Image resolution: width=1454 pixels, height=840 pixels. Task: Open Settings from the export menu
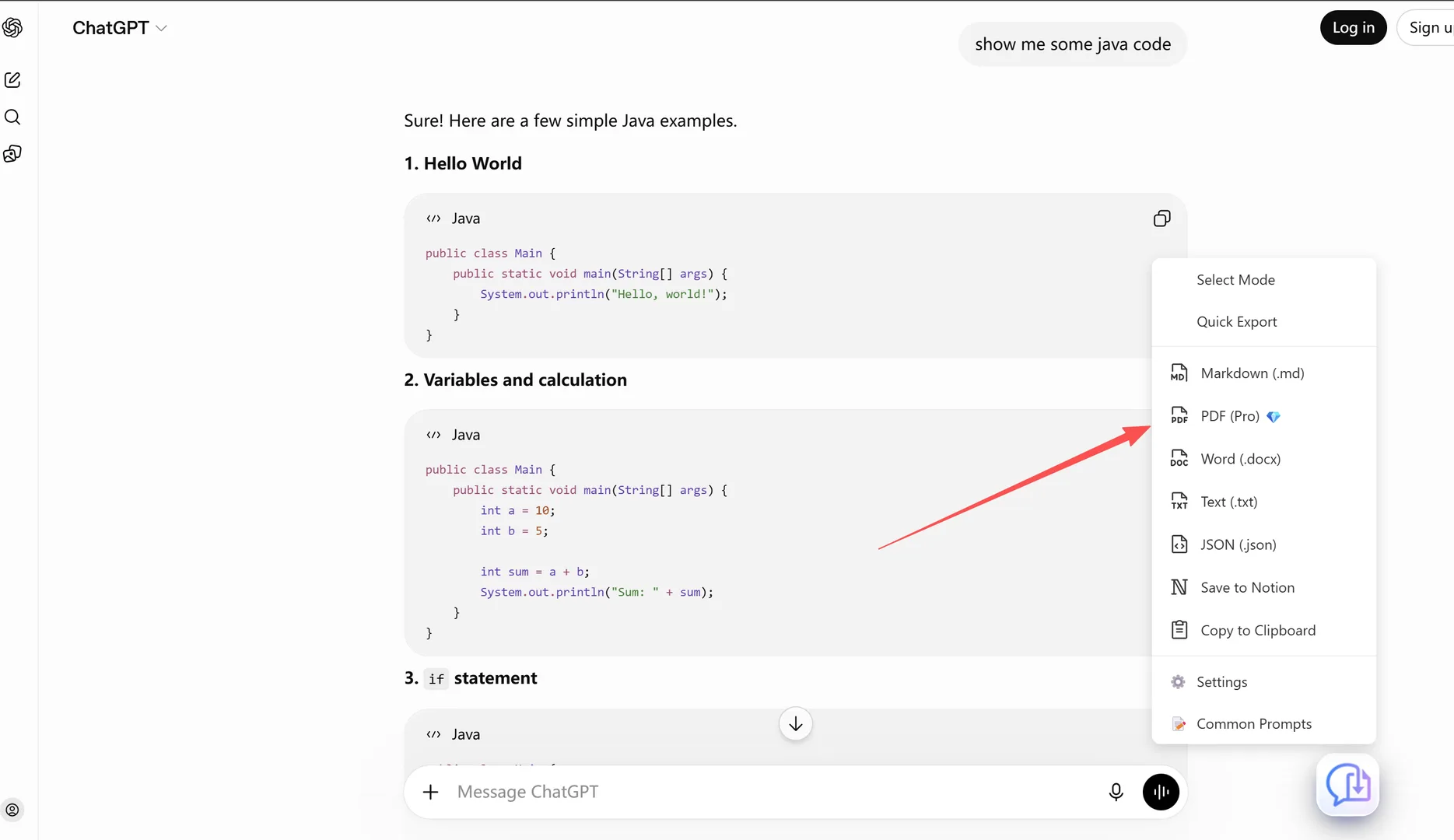[1264, 682]
